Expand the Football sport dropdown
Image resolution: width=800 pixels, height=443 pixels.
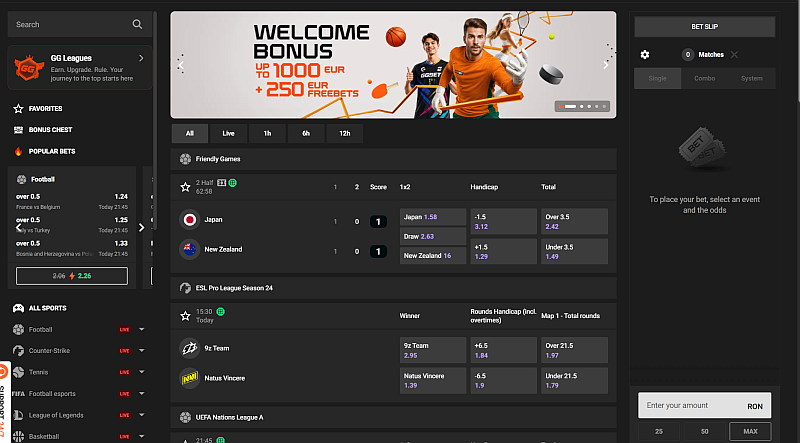click(142, 329)
